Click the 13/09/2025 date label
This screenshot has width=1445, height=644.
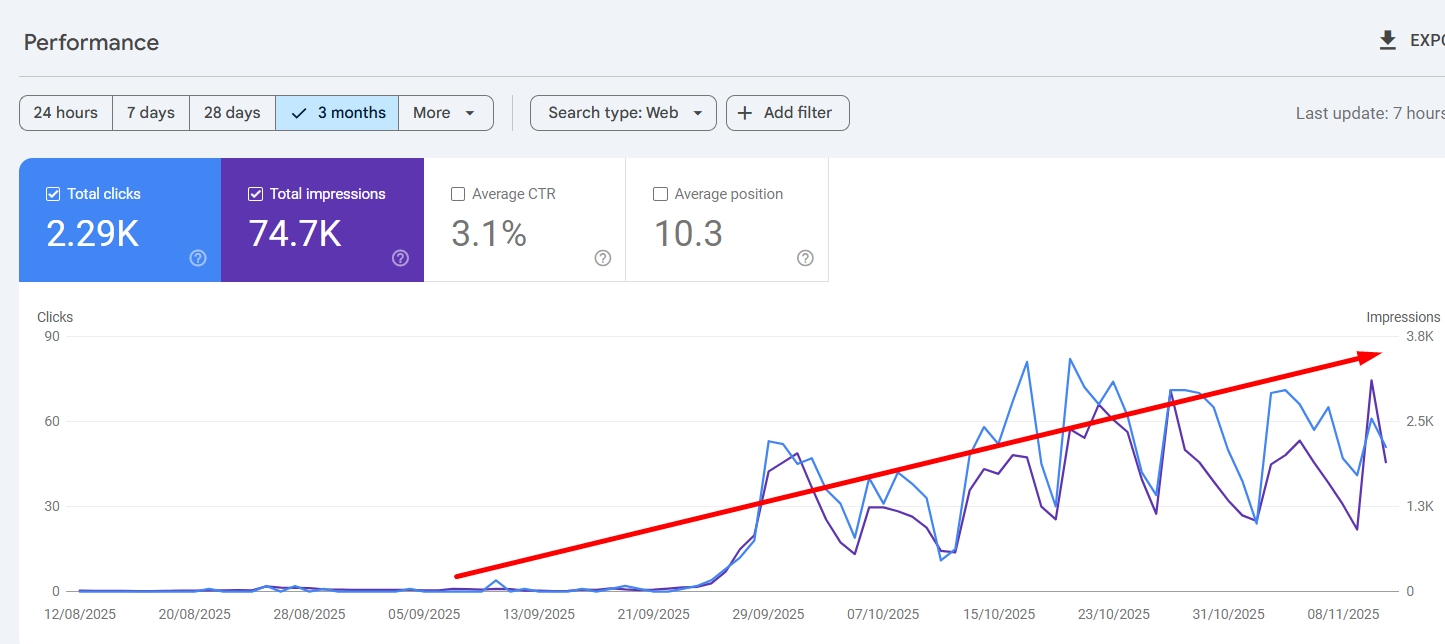539,614
